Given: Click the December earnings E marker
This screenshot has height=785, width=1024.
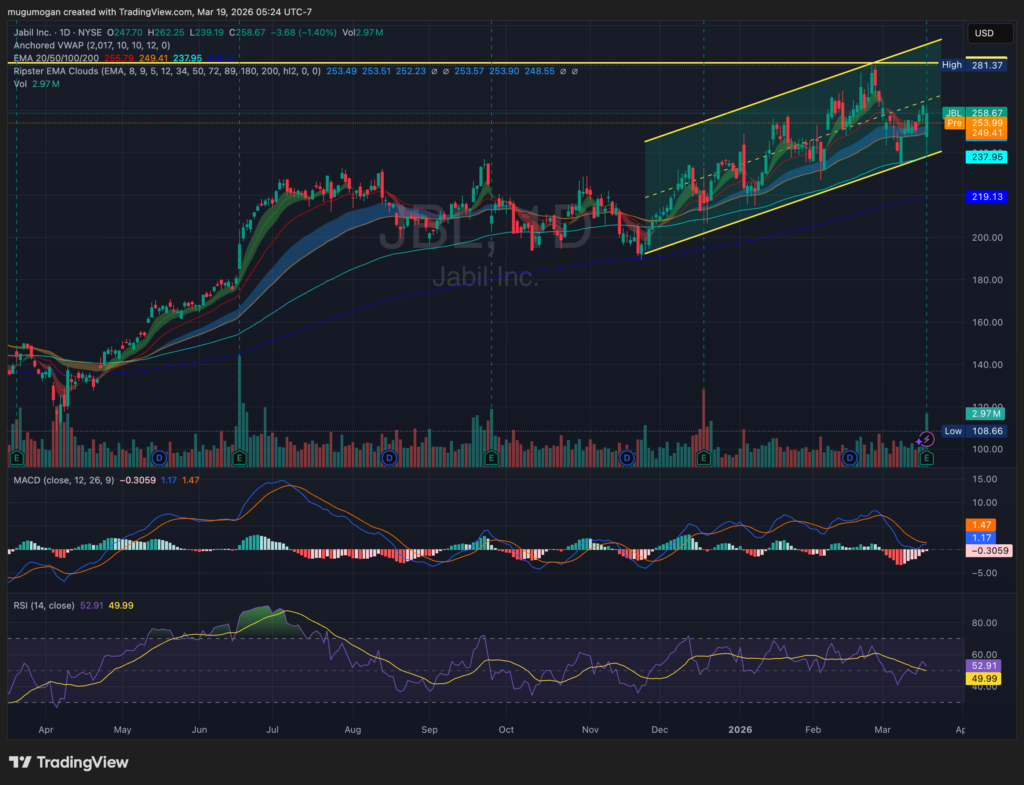Looking at the screenshot, I should (703, 457).
